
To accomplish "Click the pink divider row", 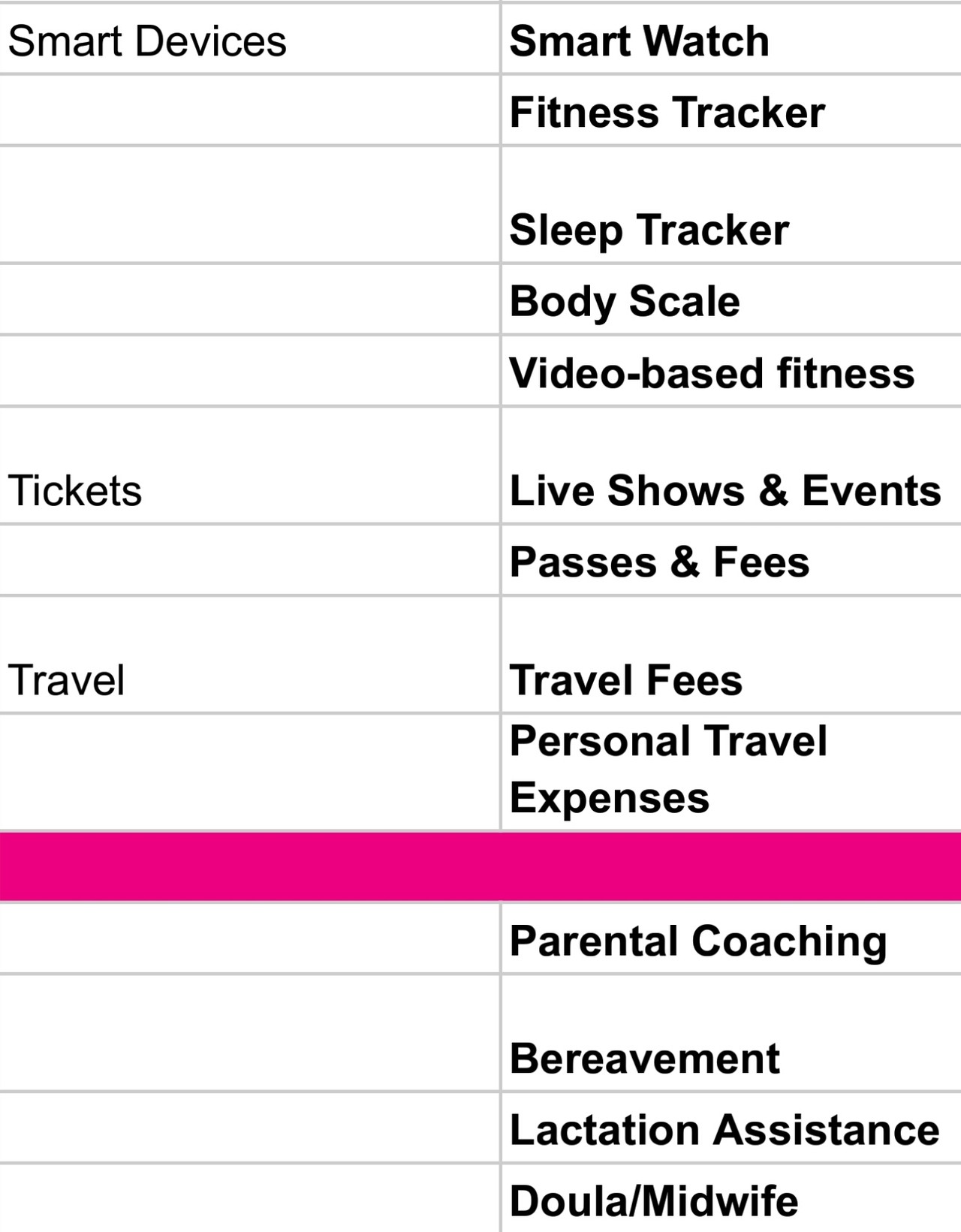I will (480, 866).
